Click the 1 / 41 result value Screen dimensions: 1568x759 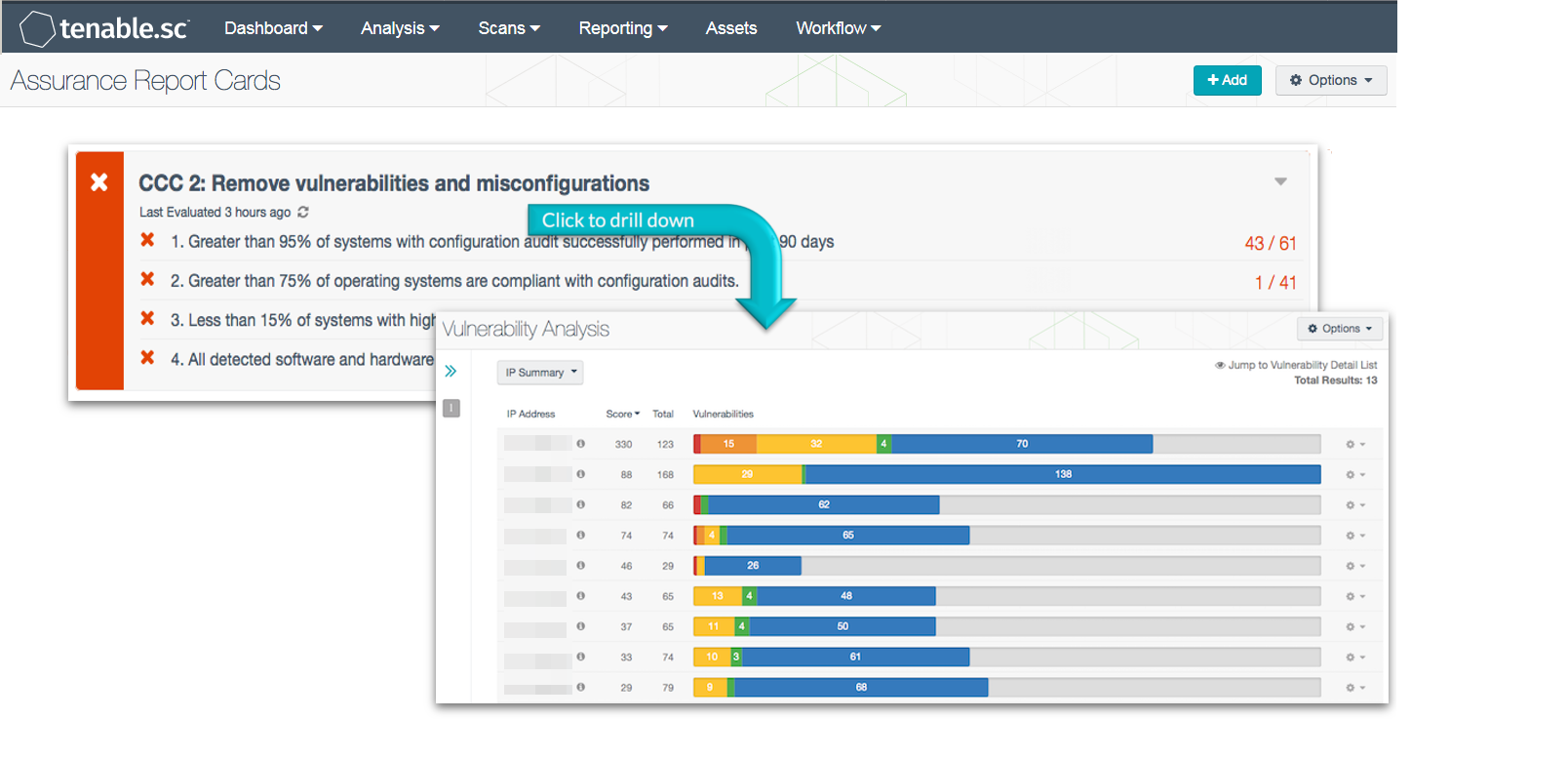(1275, 282)
